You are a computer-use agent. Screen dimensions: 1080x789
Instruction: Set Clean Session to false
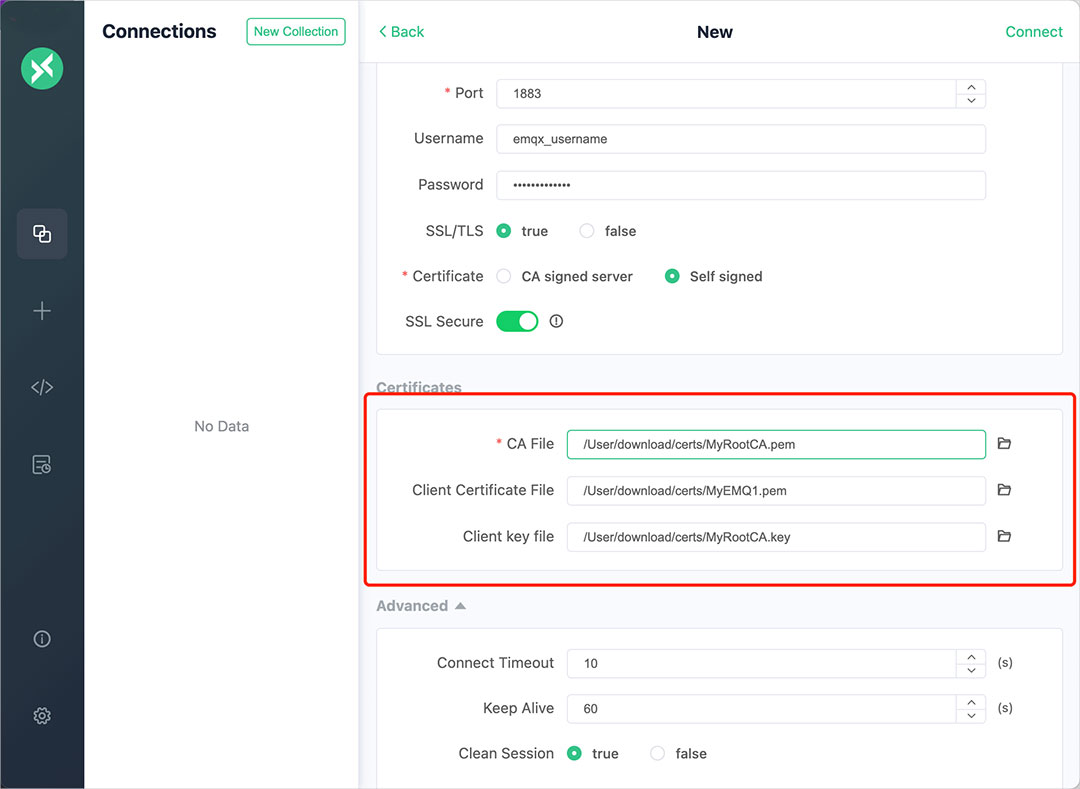(658, 754)
